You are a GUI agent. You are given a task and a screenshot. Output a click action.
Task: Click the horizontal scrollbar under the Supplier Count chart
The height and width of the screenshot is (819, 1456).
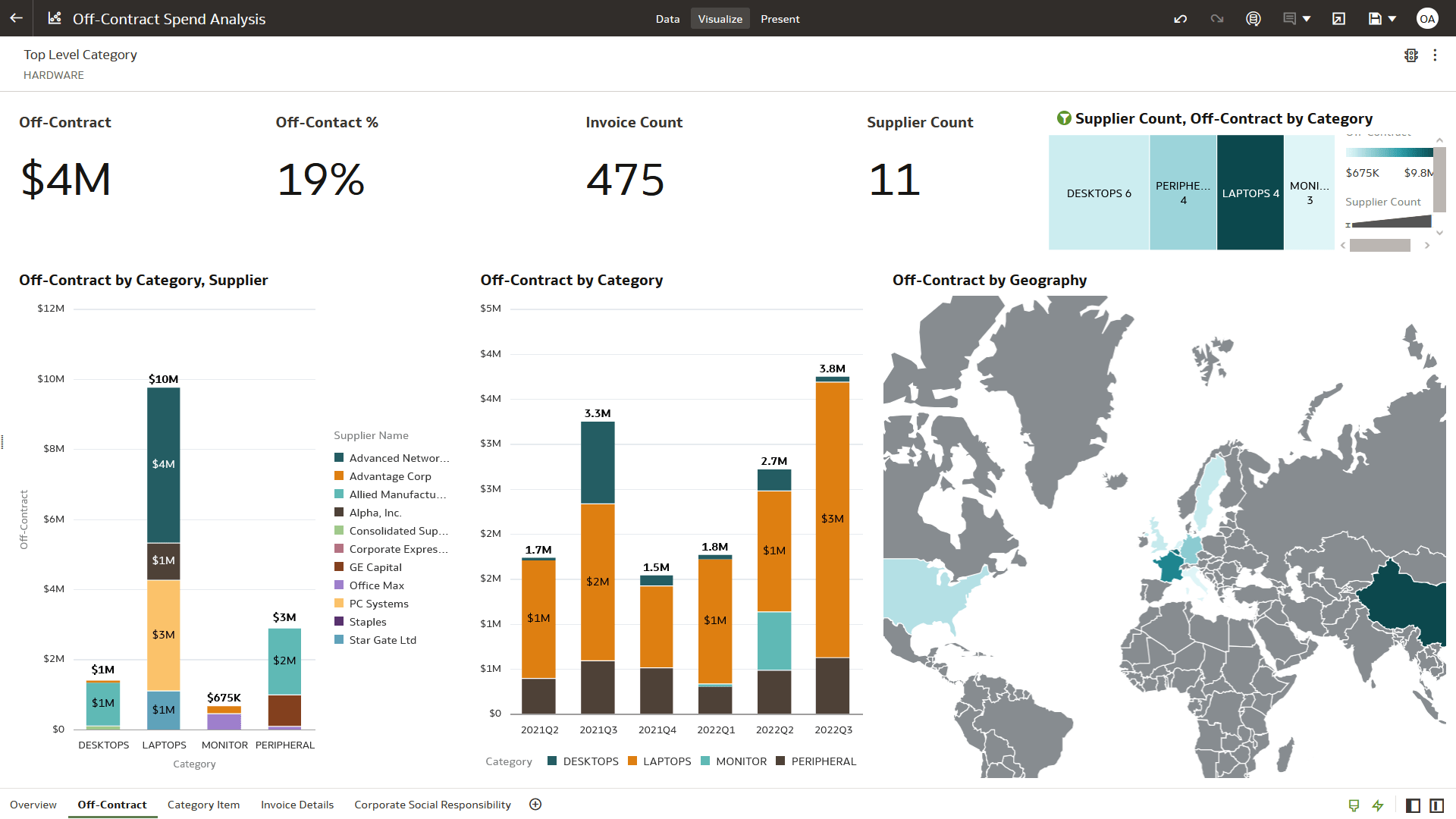pos(1382,245)
